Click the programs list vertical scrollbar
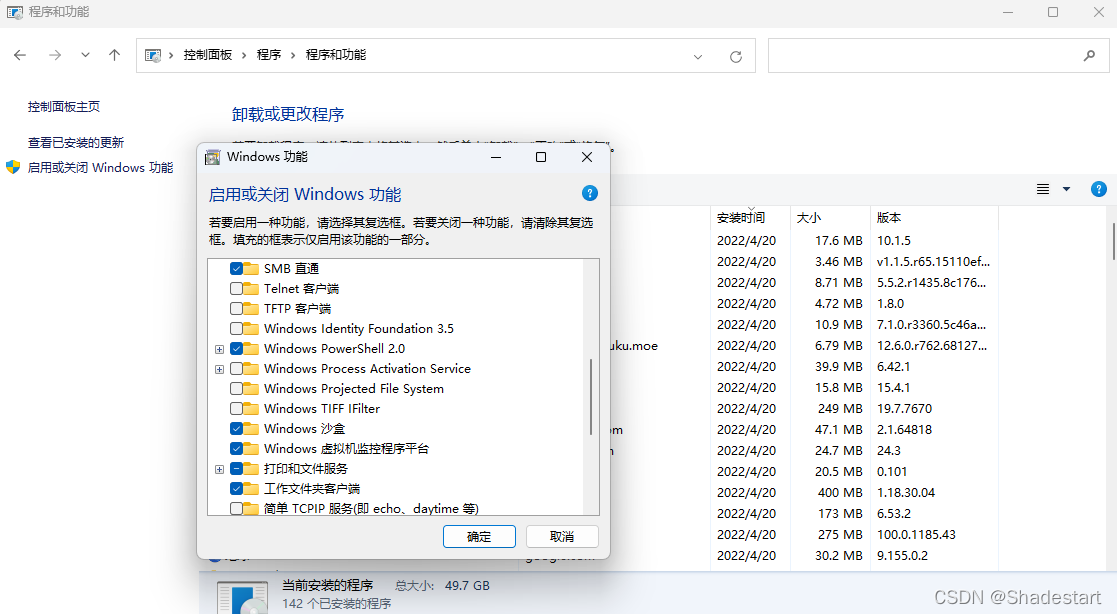Image resolution: width=1117 pixels, height=614 pixels. pyautogui.click(x=1112, y=242)
